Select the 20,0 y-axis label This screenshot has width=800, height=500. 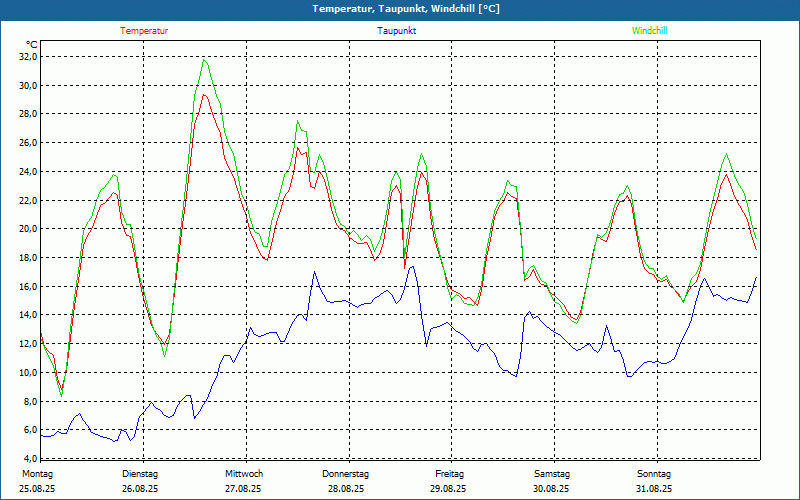26,229
